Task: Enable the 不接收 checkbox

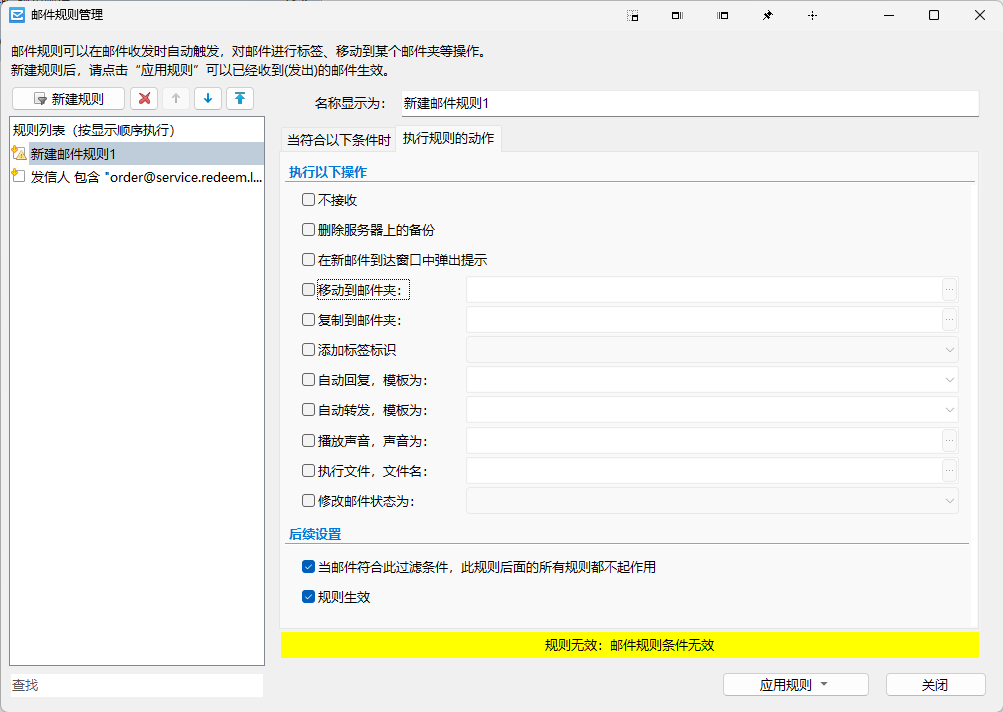Action: click(x=308, y=200)
